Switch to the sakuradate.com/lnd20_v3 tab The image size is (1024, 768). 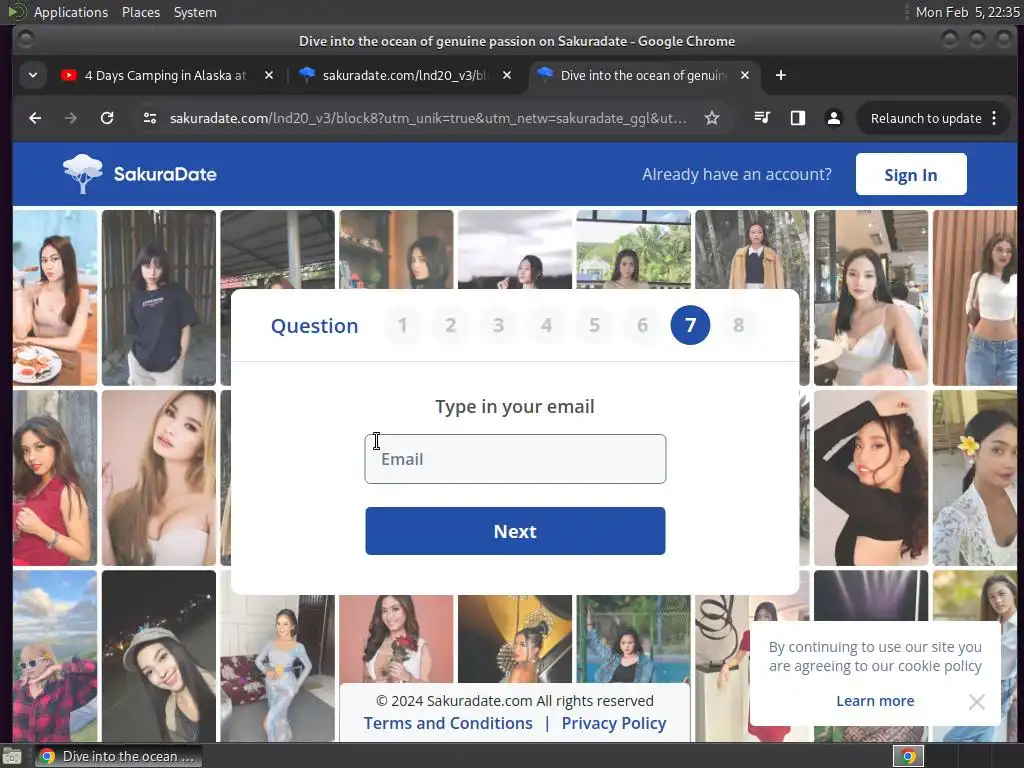click(405, 75)
